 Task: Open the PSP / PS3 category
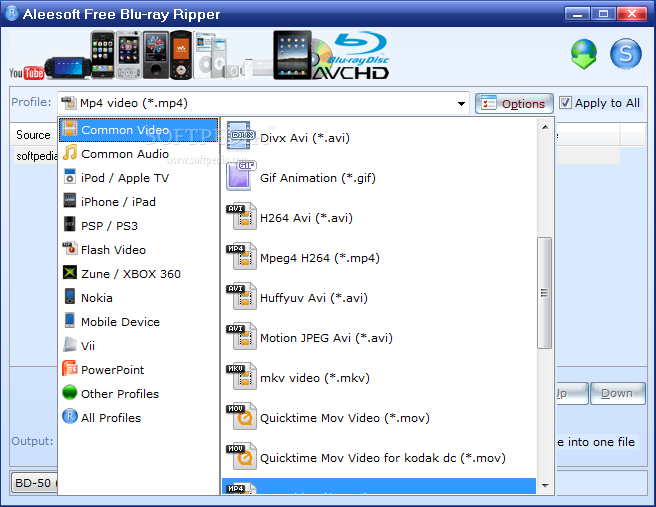coord(138,225)
